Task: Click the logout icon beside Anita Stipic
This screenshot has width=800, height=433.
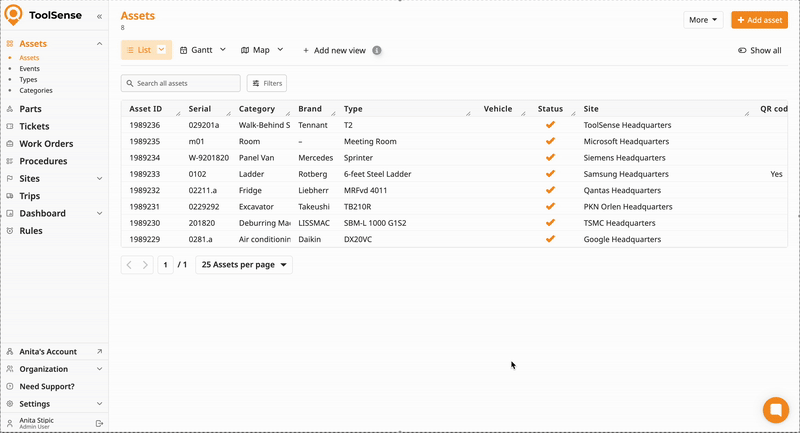Action: (99, 423)
